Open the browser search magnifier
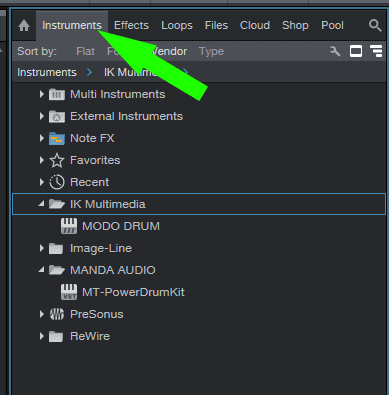This screenshot has height=395, width=389. (375, 25)
